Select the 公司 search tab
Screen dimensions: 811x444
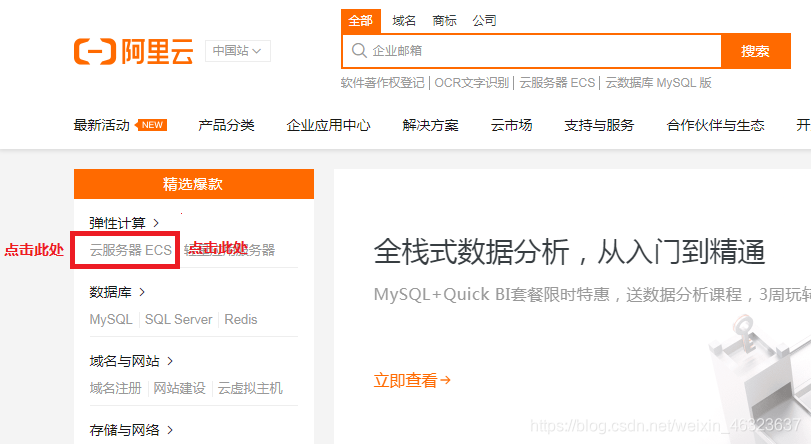coord(485,21)
